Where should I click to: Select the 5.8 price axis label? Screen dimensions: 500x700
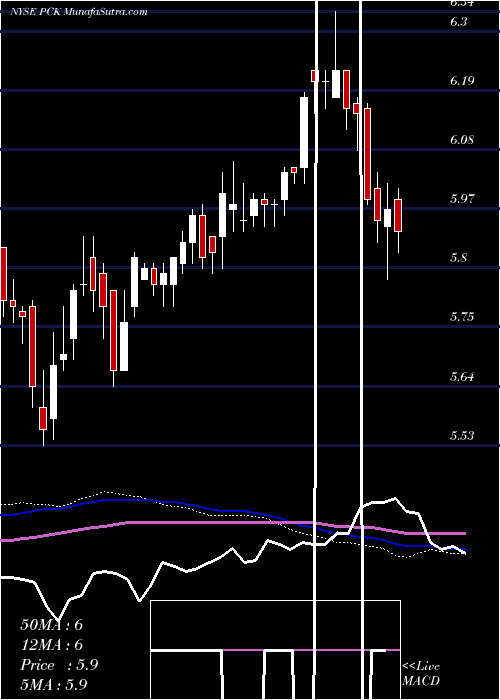(x=458, y=258)
